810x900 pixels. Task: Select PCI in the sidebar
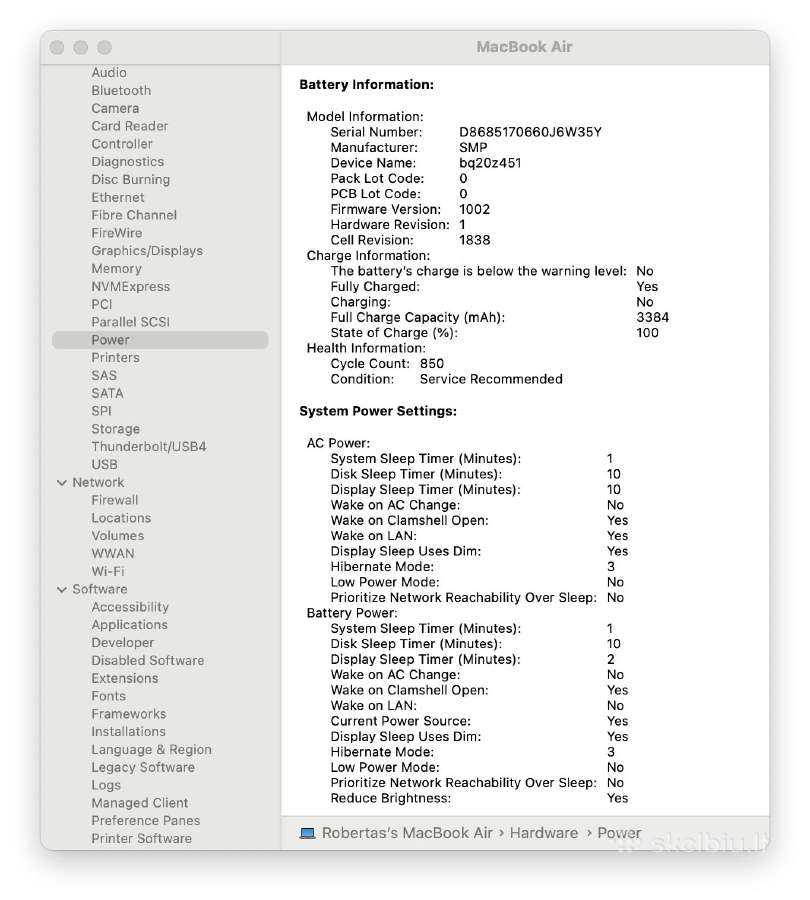click(x=102, y=304)
